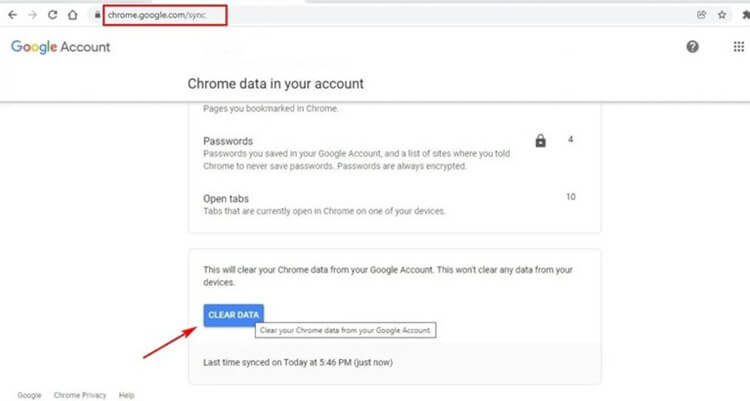This screenshot has width=750, height=401.
Task: Open the Help footer link
Action: coord(126,395)
